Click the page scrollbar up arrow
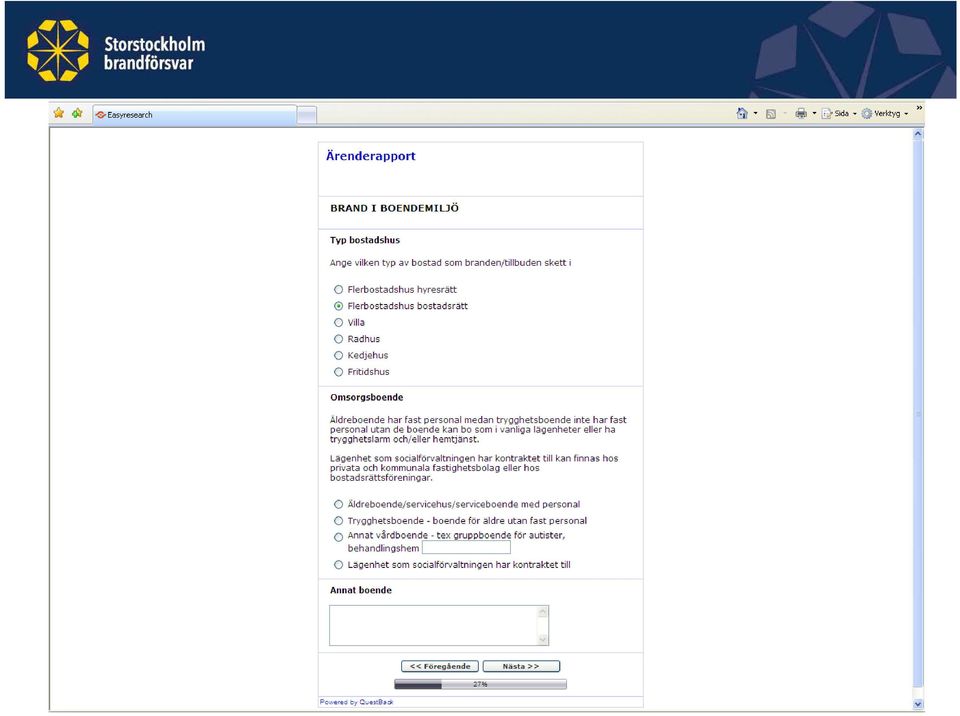 coord(918,134)
